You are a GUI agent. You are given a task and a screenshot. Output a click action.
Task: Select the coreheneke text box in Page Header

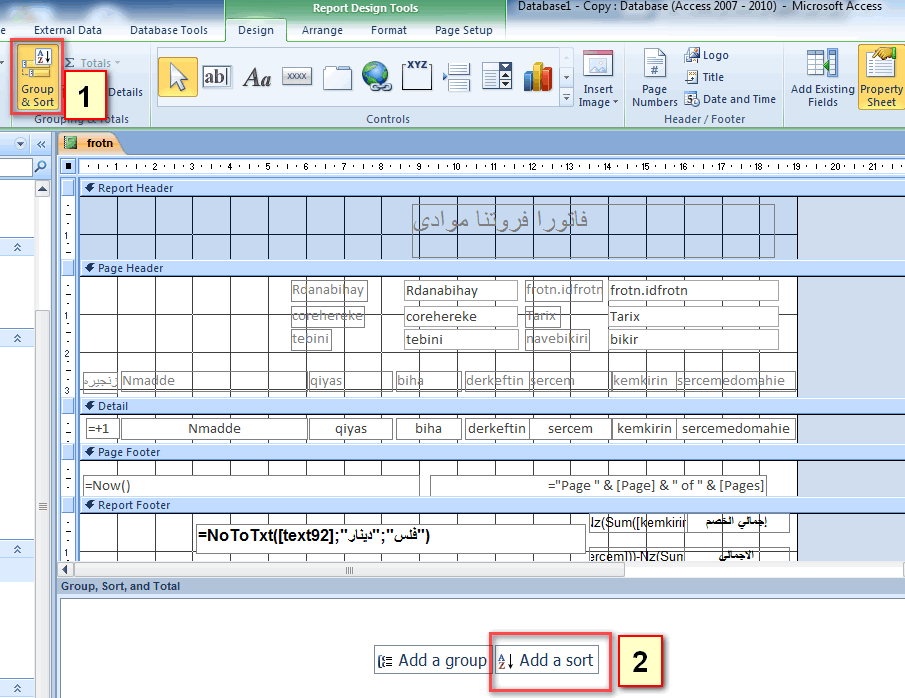tap(461, 316)
